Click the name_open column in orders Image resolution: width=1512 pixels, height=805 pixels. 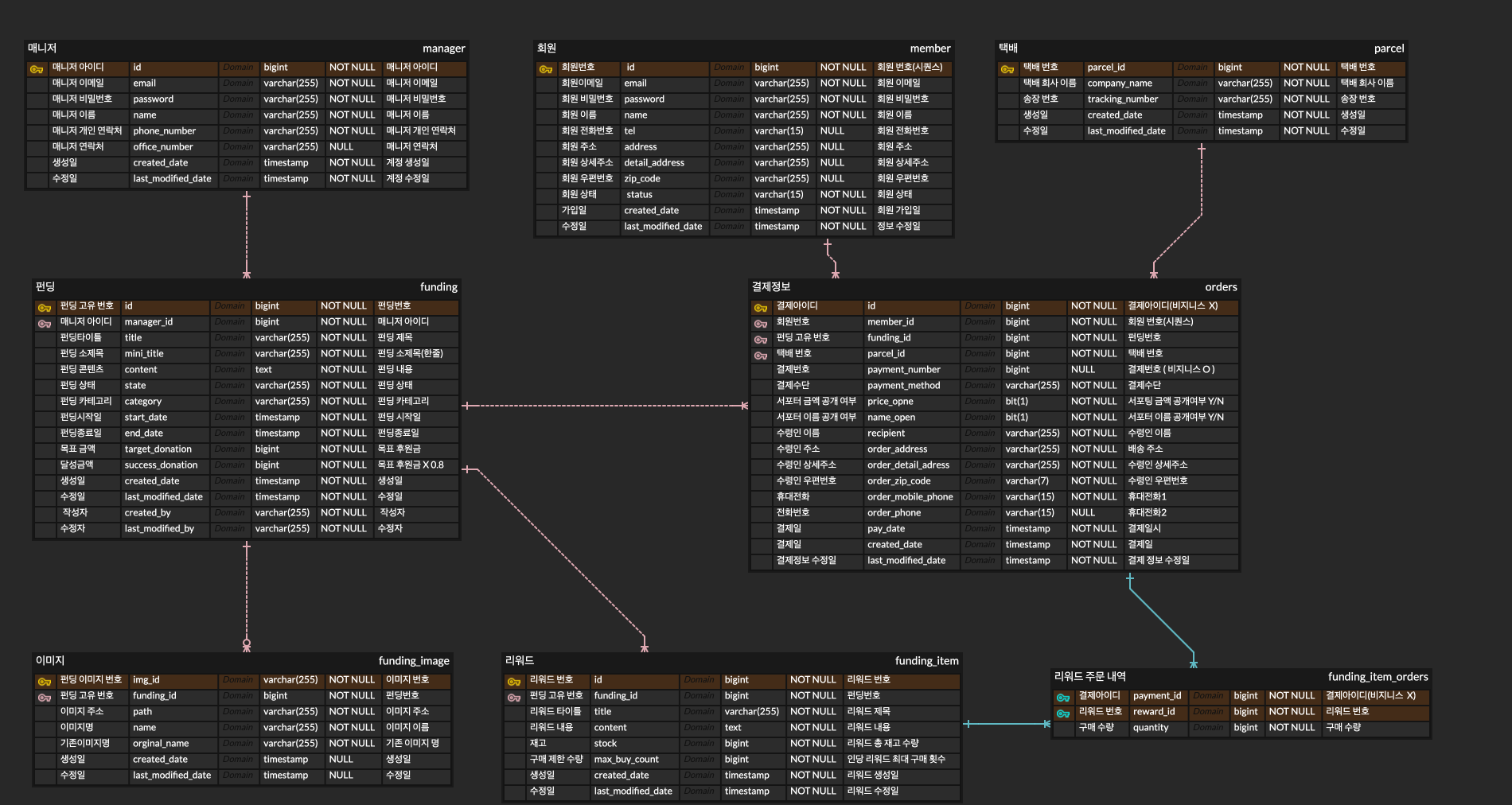pyautogui.click(x=891, y=418)
